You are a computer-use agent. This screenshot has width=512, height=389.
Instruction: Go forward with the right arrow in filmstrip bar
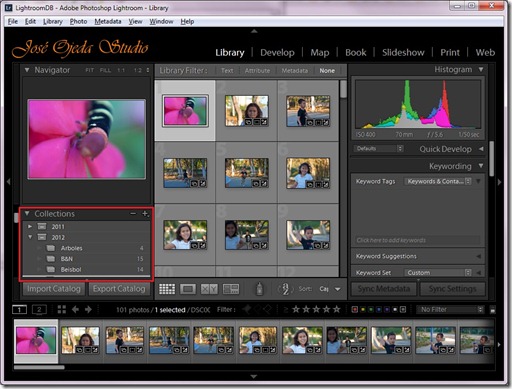[x=88, y=310]
